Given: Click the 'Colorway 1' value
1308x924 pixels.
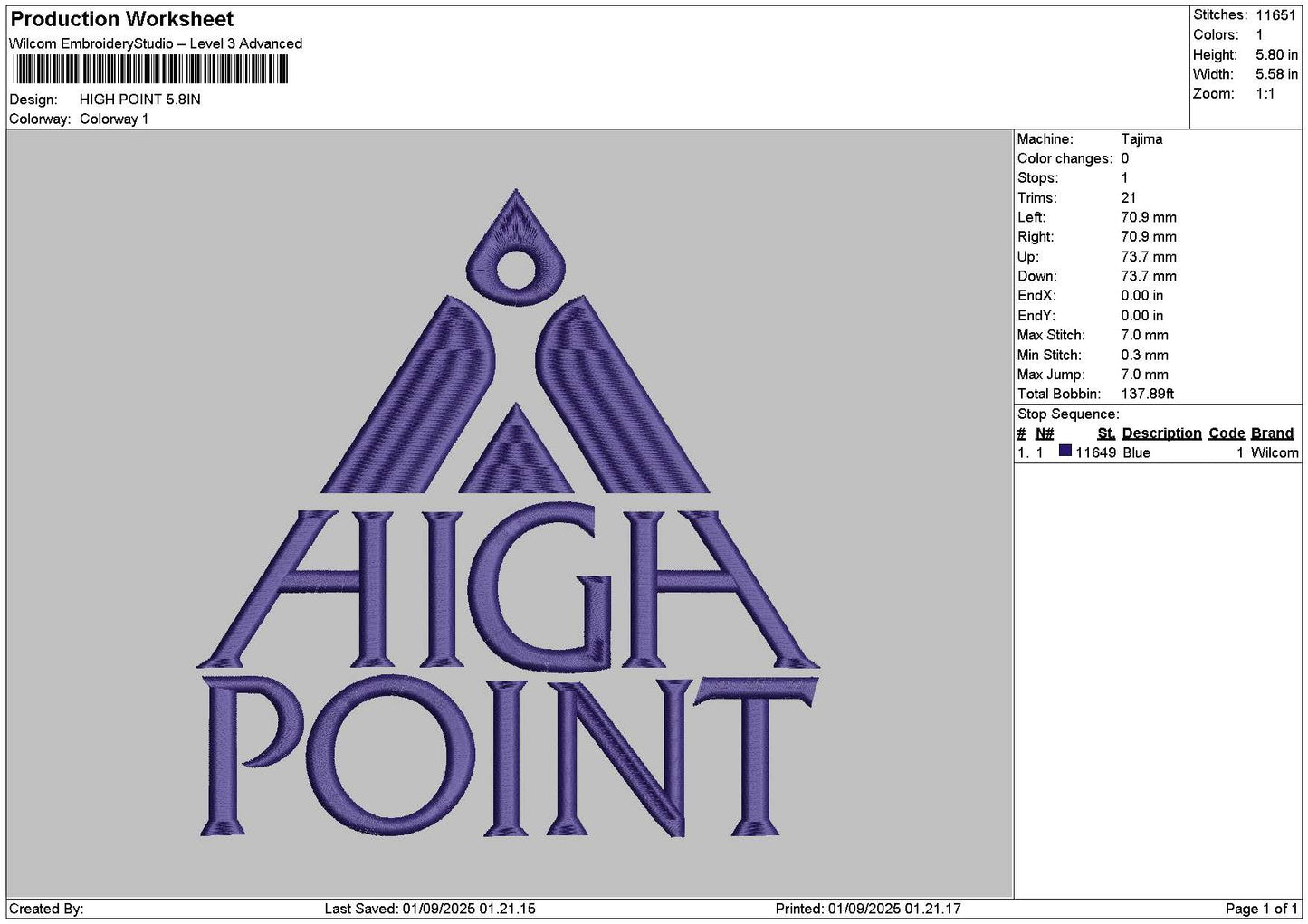Looking at the screenshot, I should [x=114, y=119].
